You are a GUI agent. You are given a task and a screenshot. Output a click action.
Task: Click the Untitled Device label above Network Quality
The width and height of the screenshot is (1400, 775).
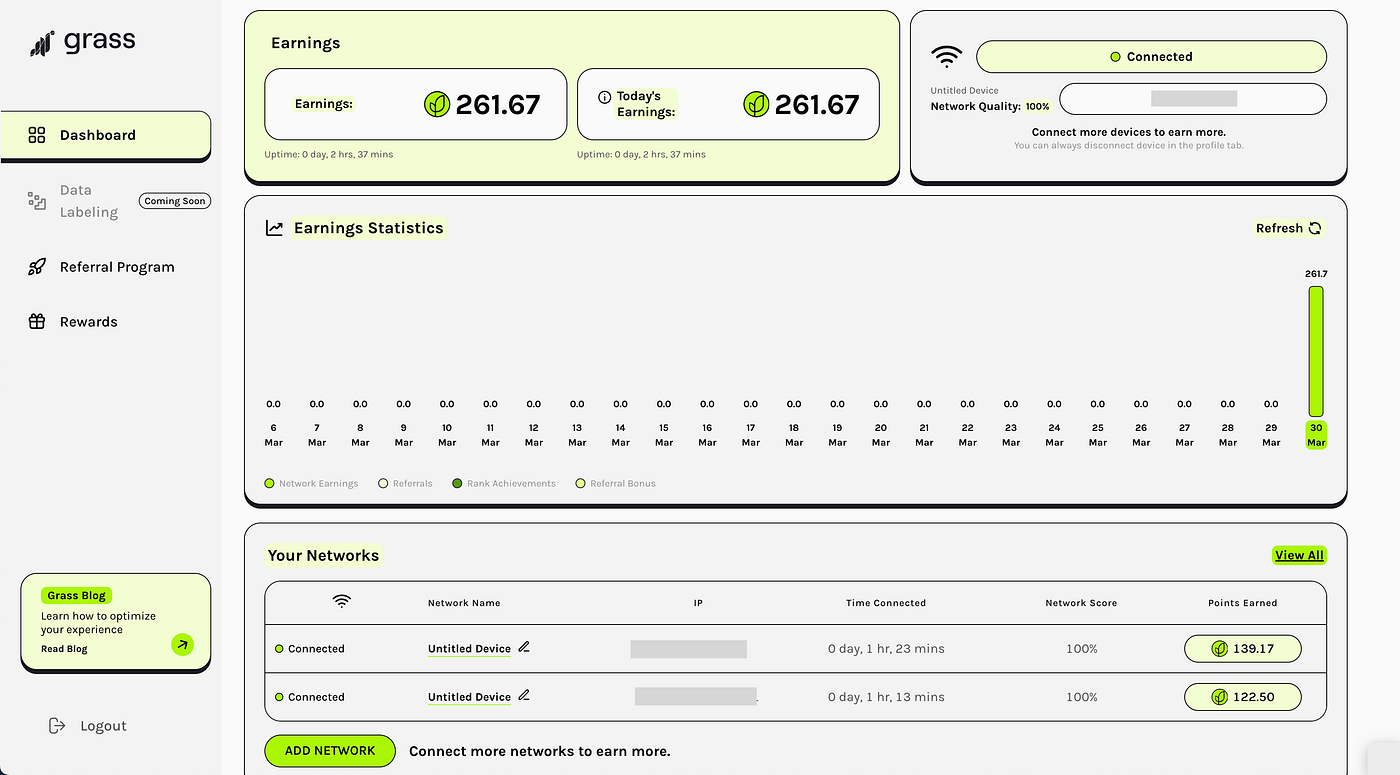pos(964,91)
